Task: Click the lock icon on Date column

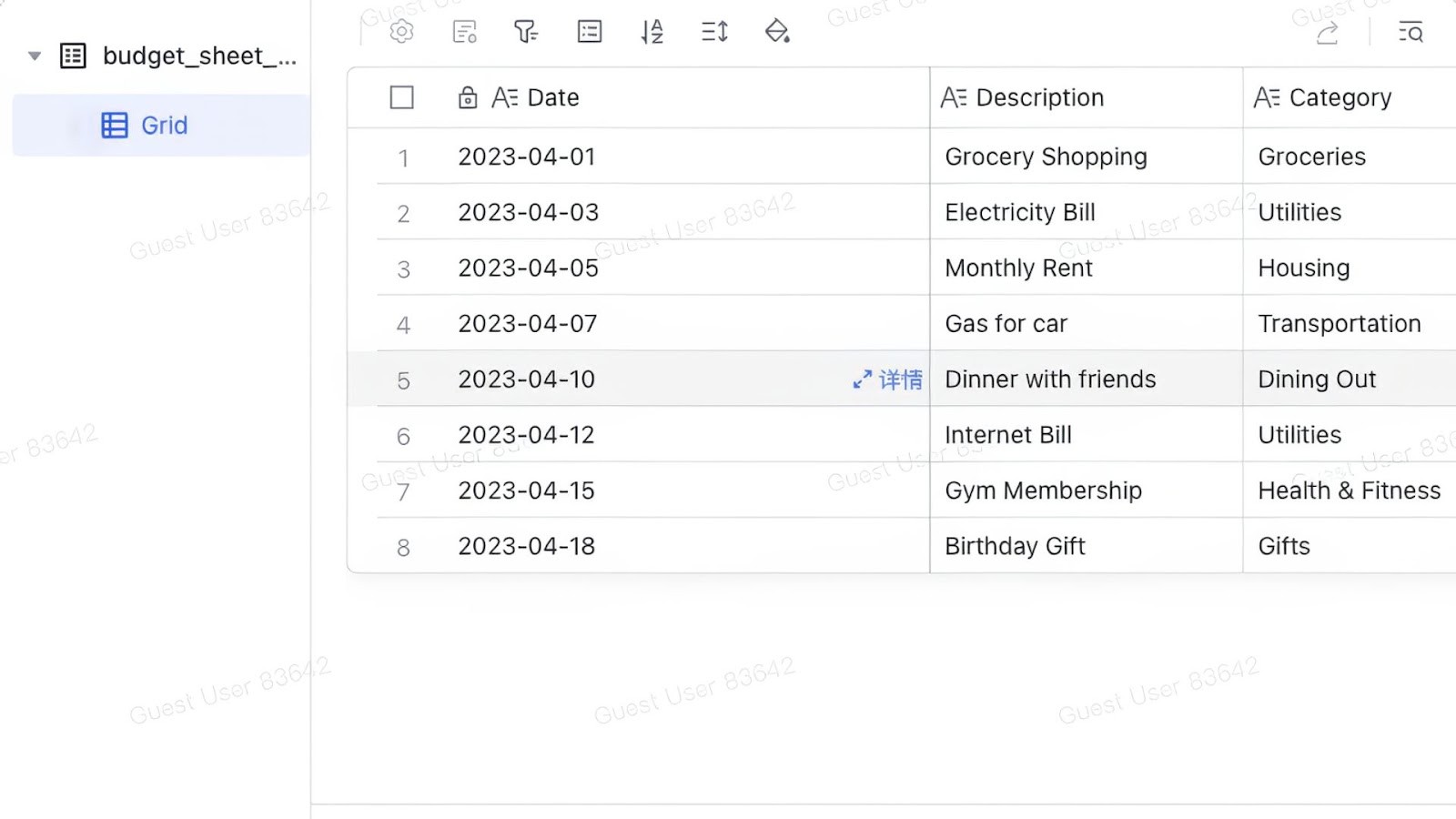Action: pos(467,96)
